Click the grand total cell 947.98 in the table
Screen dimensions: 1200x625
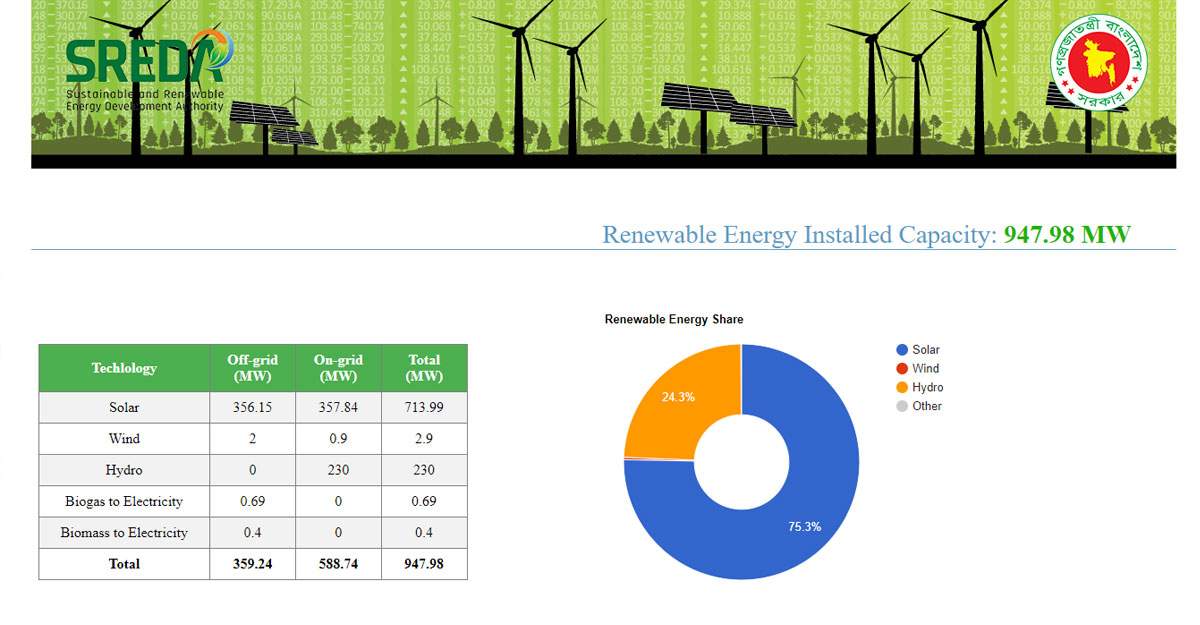coord(424,564)
